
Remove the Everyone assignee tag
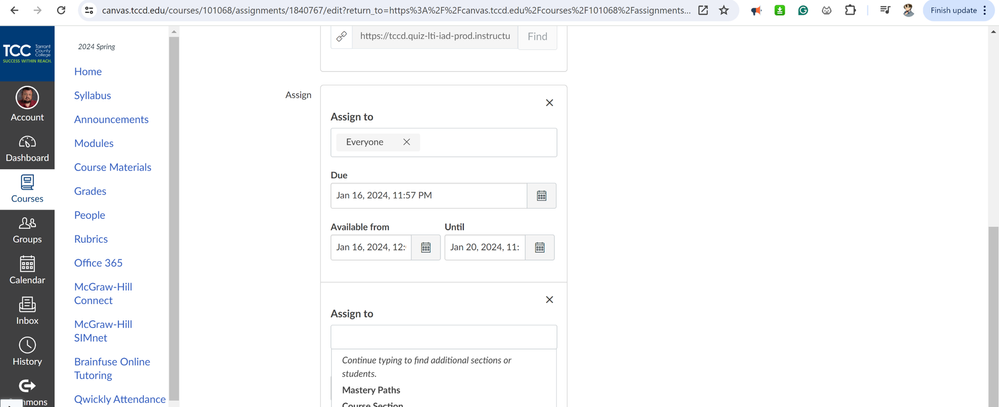pyautogui.click(x=406, y=142)
